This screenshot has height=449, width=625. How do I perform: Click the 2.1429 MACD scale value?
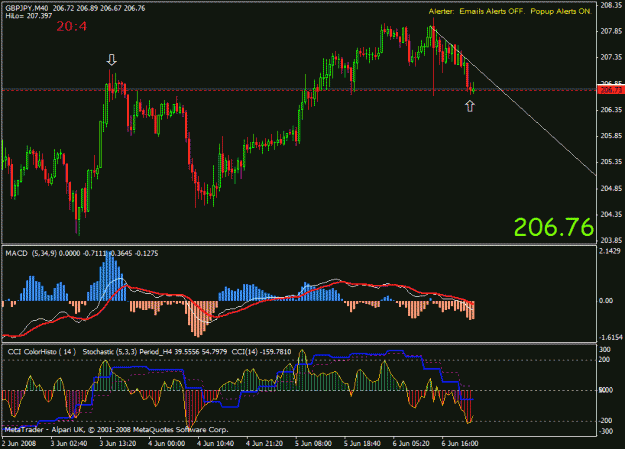(610, 251)
